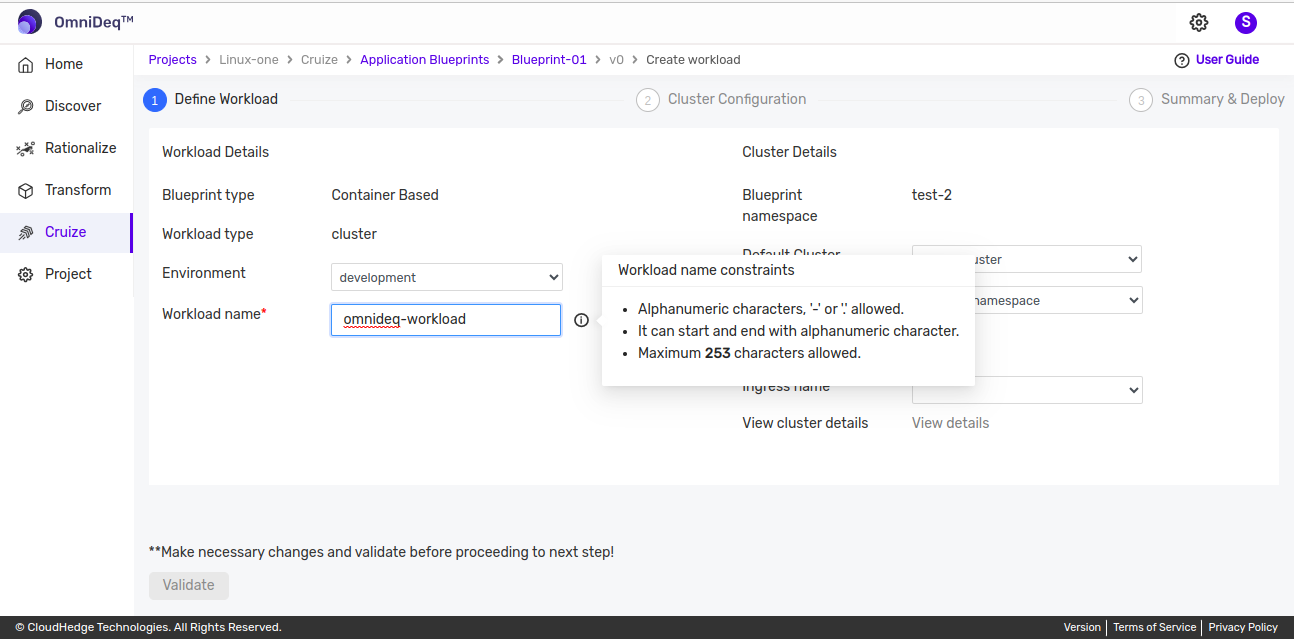This screenshot has height=639, width=1294.
Task: Go to Discover in sidebar
Action: pyautogui.click(x=73, y=106)
